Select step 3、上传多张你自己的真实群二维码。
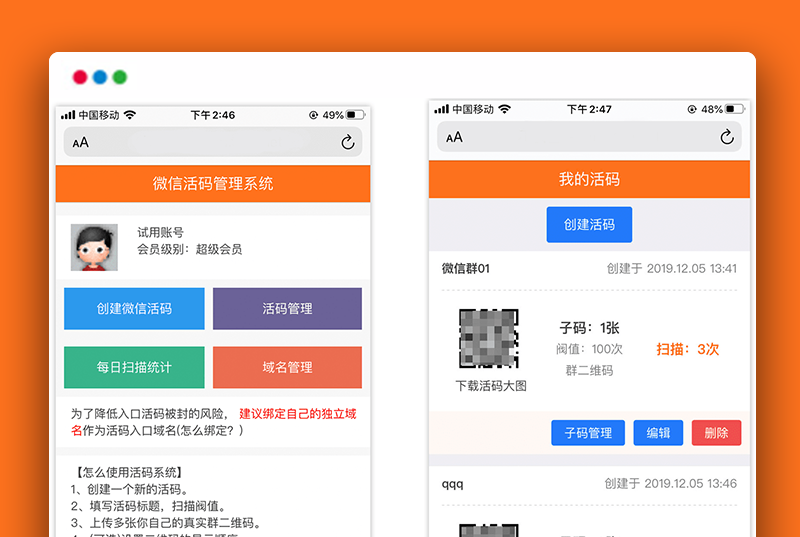800x537 pixels. (x=166, y=523)
